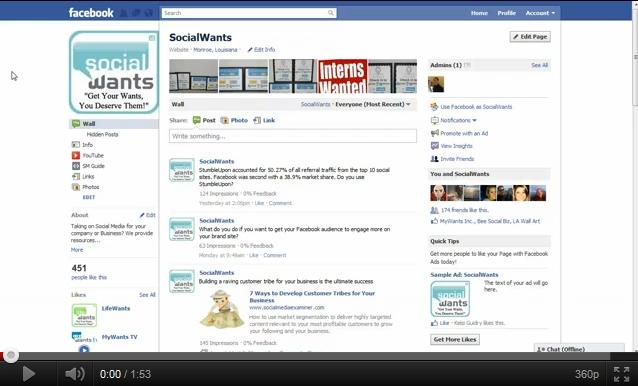Click EDIT below the sidebar tabs
The height and width of the screenshot is (386, 638).
point(89,197)
